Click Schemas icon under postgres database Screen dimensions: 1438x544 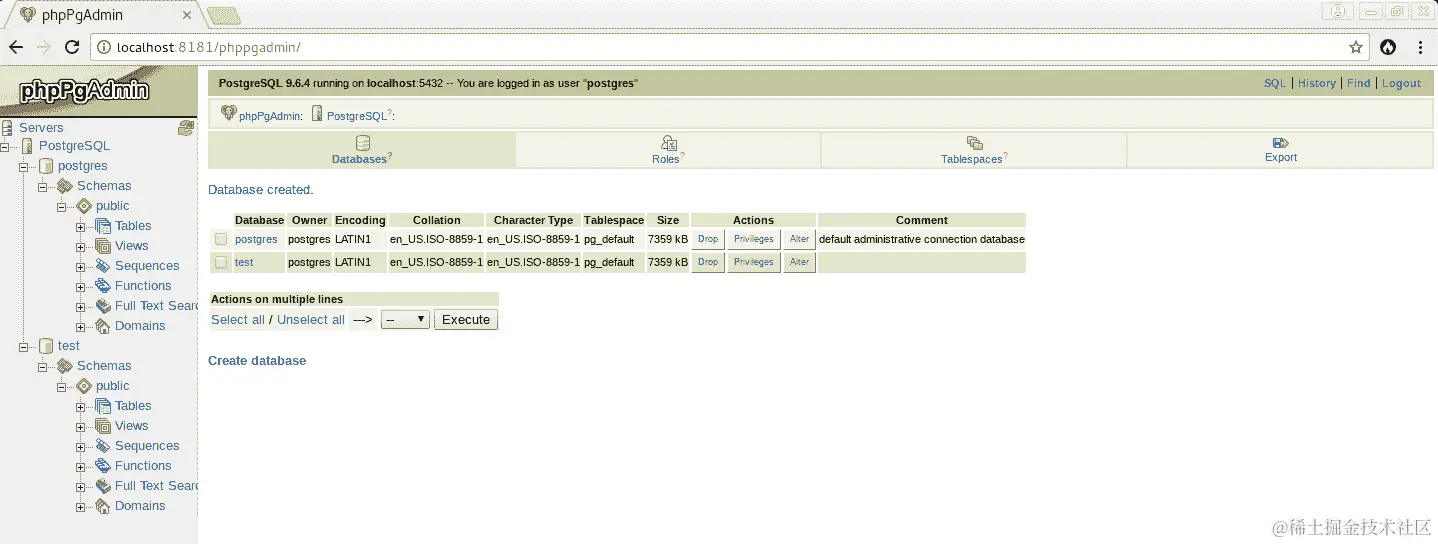coord(65,186)
